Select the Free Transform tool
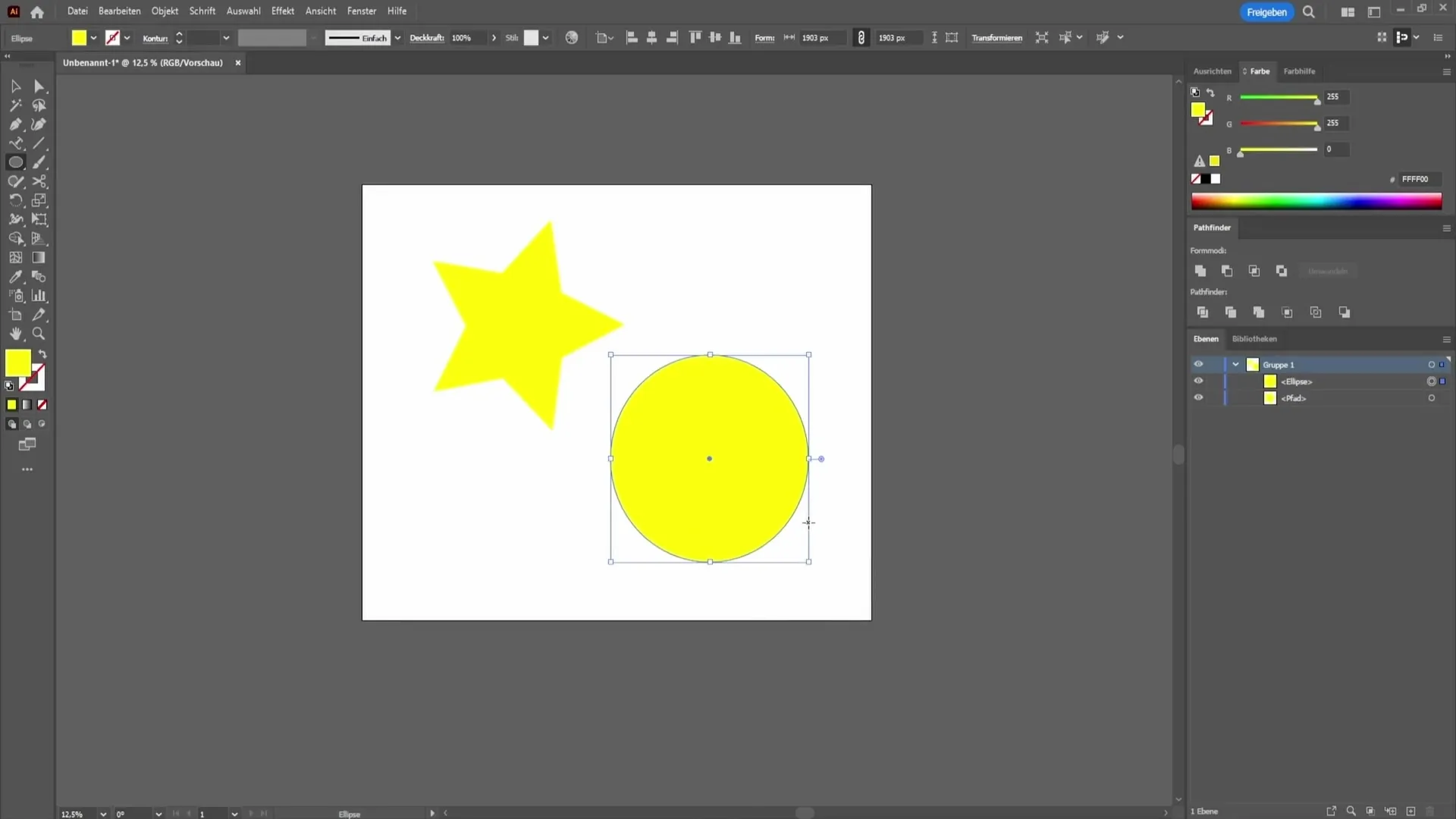Image resolution: width=1456 pixels, height=819 pixels. (x=39, y=219)
